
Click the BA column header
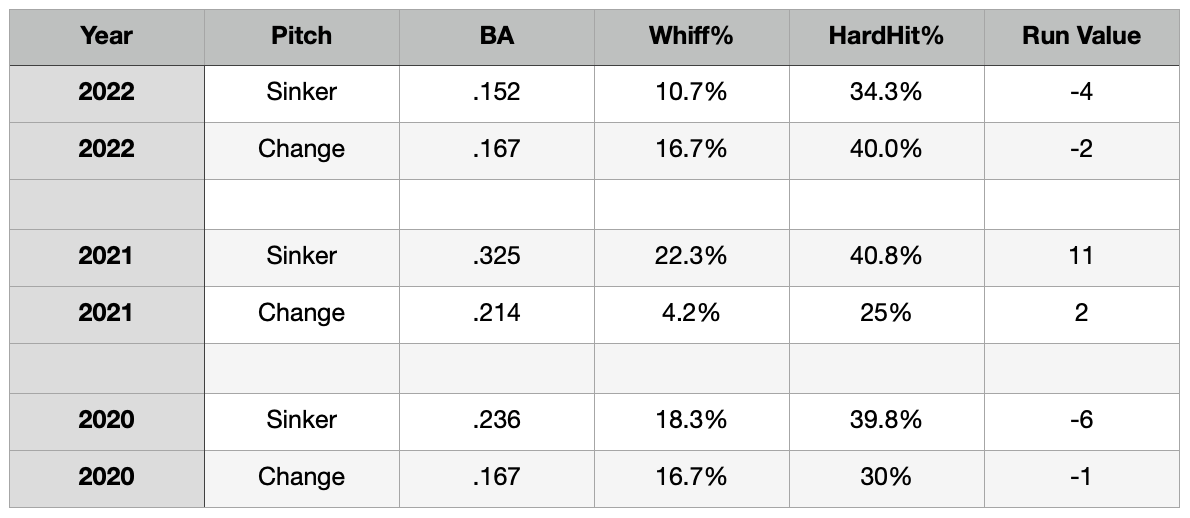497,36
